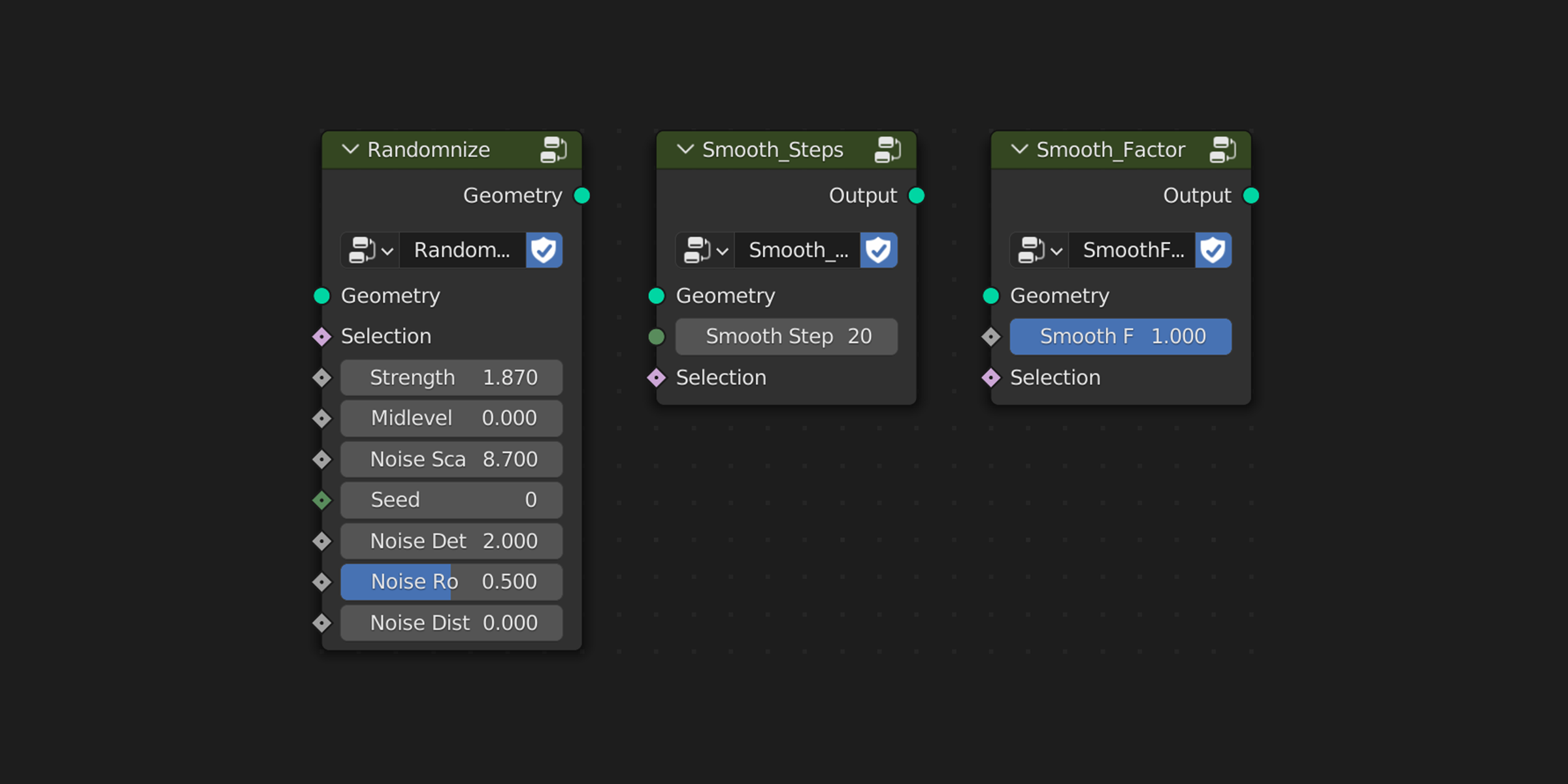Collapse the Smooth_Steps node
This screenshot has width=1568, height=784.
(x=685, y=149)
